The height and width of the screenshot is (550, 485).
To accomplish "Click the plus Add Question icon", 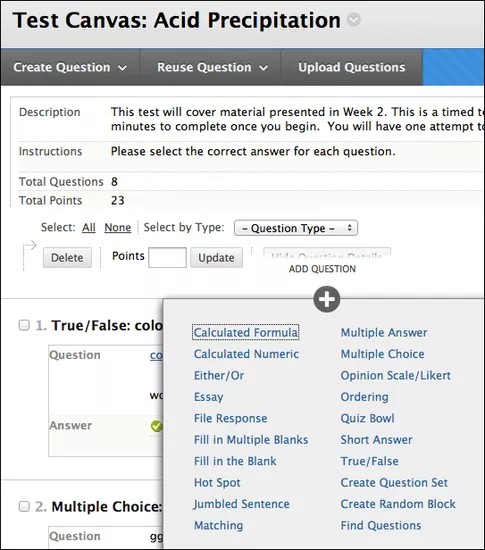I will click(x=326, y=299).
